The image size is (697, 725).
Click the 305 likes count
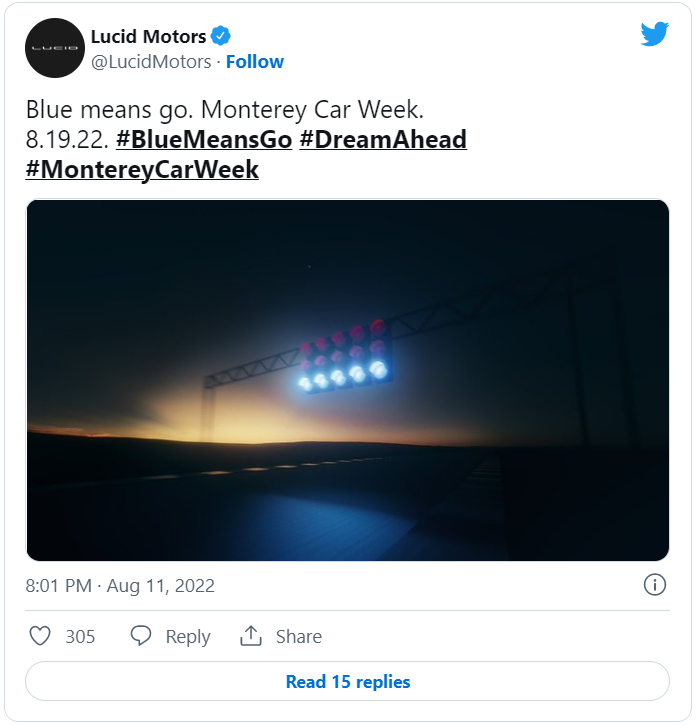coord(80,637)
